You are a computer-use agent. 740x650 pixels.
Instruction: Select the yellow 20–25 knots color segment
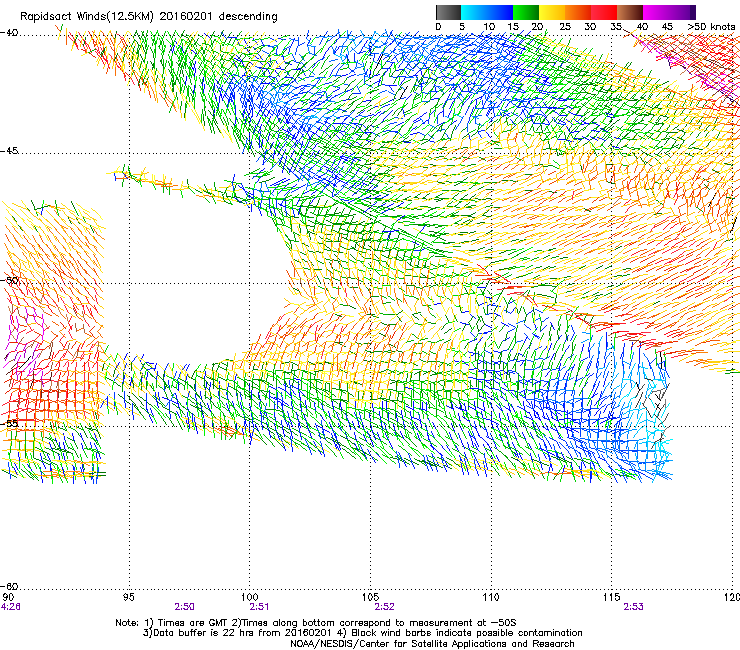click(x=552, y=12)
